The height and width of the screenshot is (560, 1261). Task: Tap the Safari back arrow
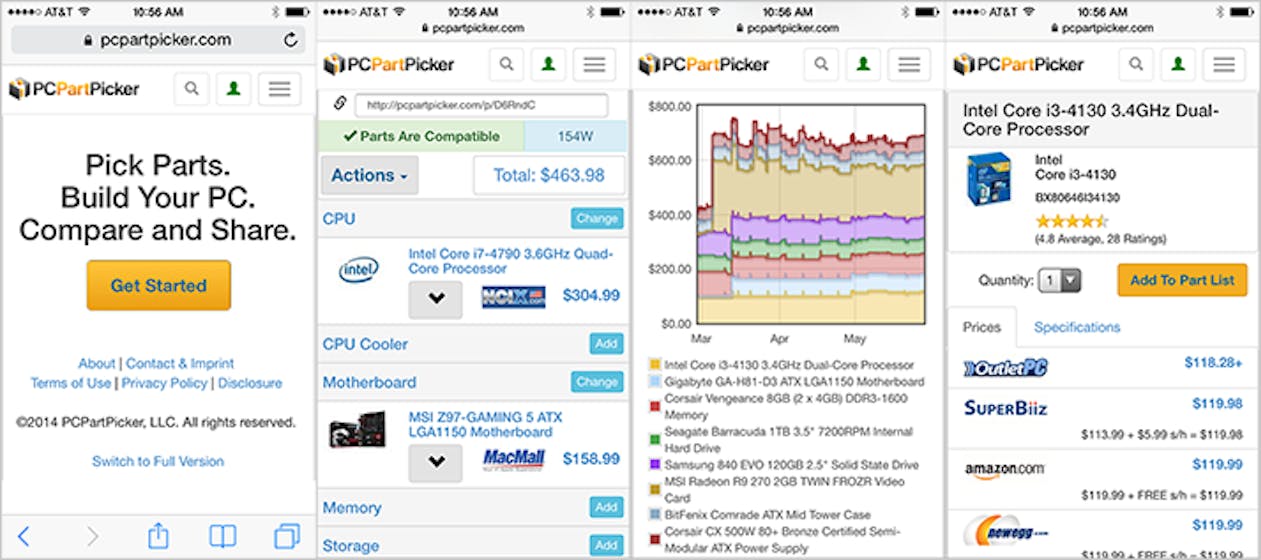pos(24,536)
